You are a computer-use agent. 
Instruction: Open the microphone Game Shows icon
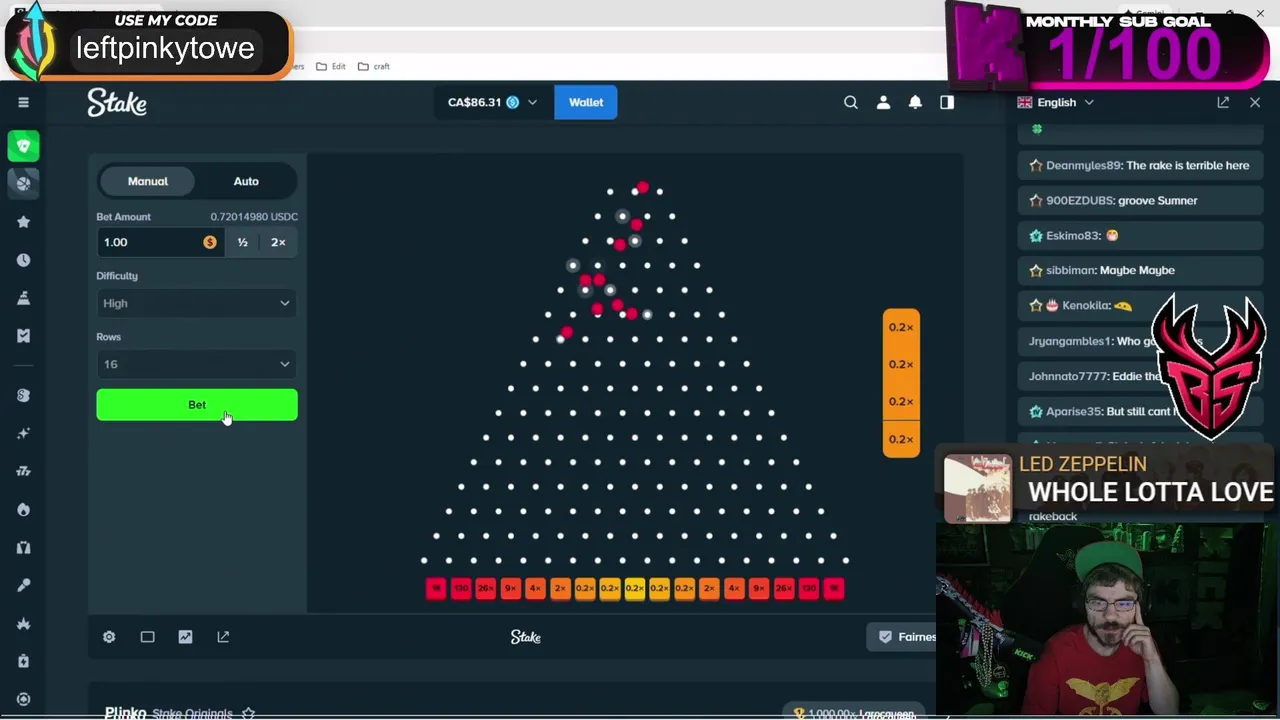(x=24, y=585)
